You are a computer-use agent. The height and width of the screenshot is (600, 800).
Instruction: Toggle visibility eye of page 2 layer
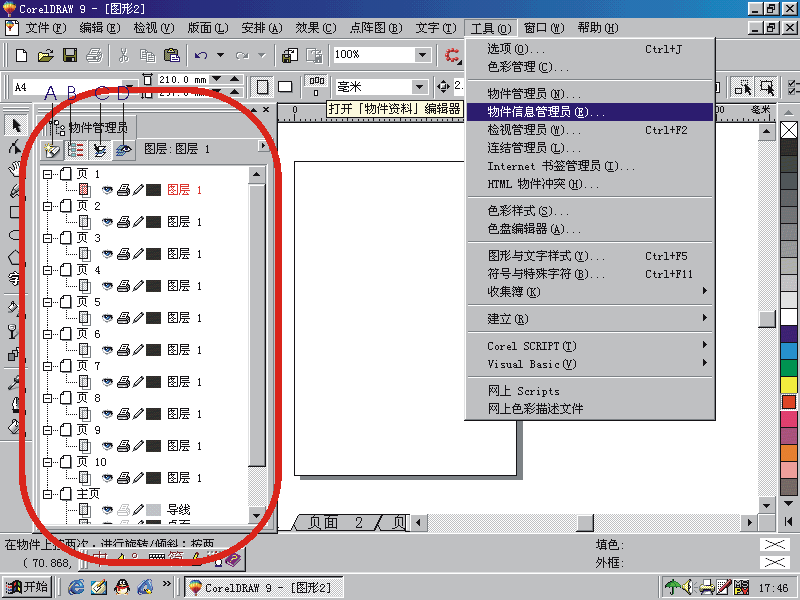tap(107, 222)
